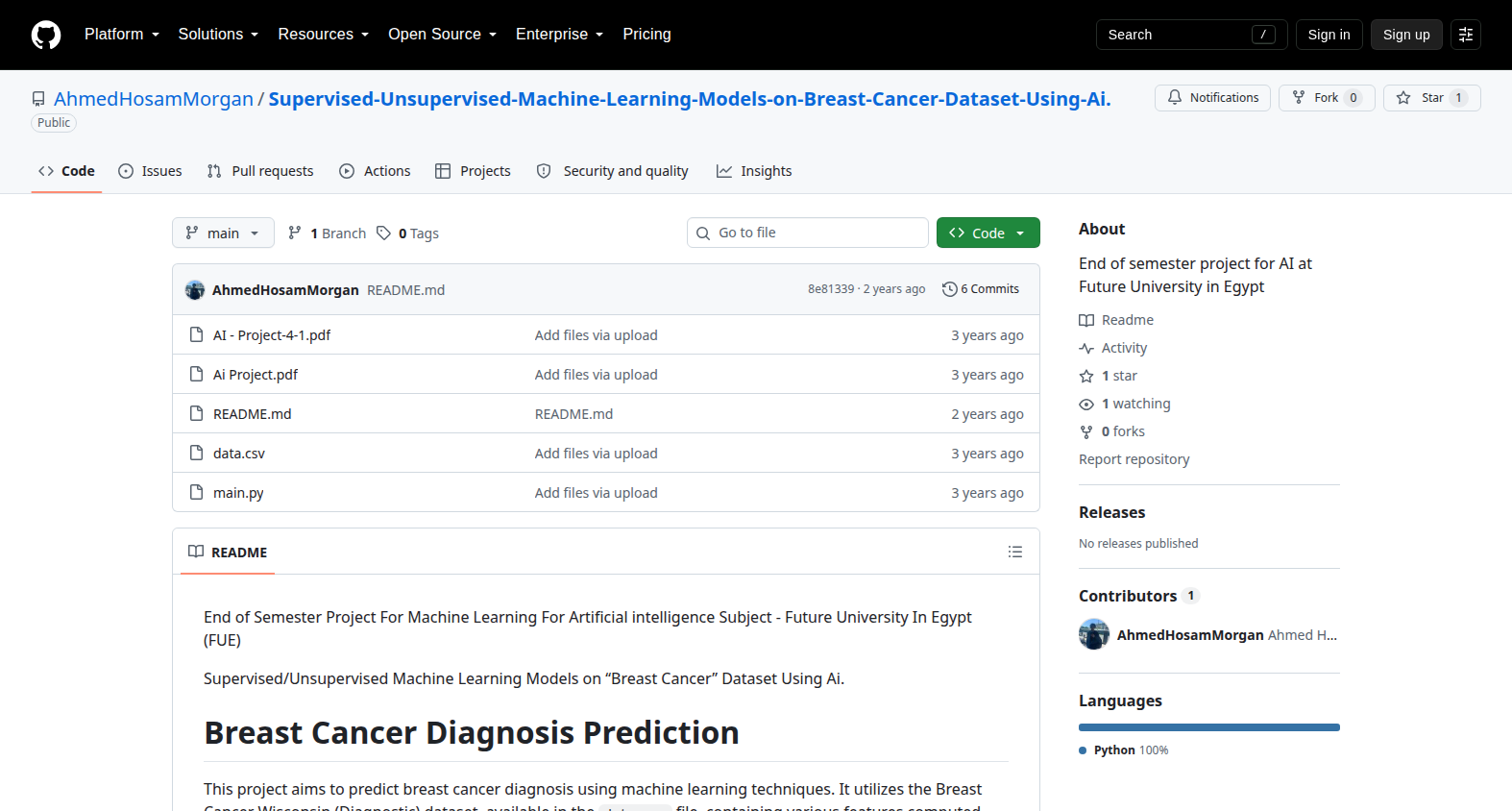
Task: Click the Breast Cancer Diagnosis Prediction heading
Action: click(x=472, y=732)
